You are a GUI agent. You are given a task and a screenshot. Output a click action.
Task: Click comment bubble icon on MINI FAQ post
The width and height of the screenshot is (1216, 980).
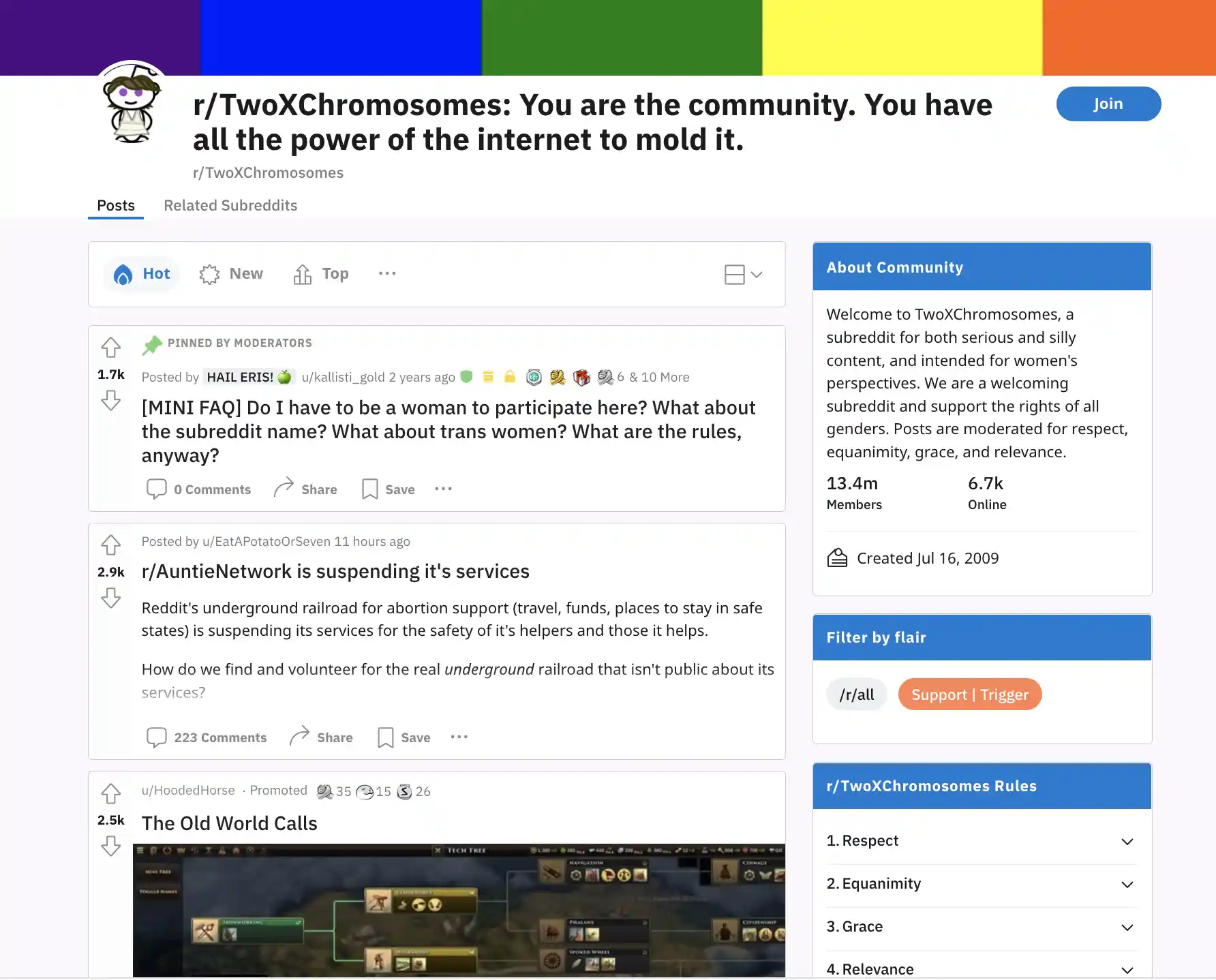point(157,489)
